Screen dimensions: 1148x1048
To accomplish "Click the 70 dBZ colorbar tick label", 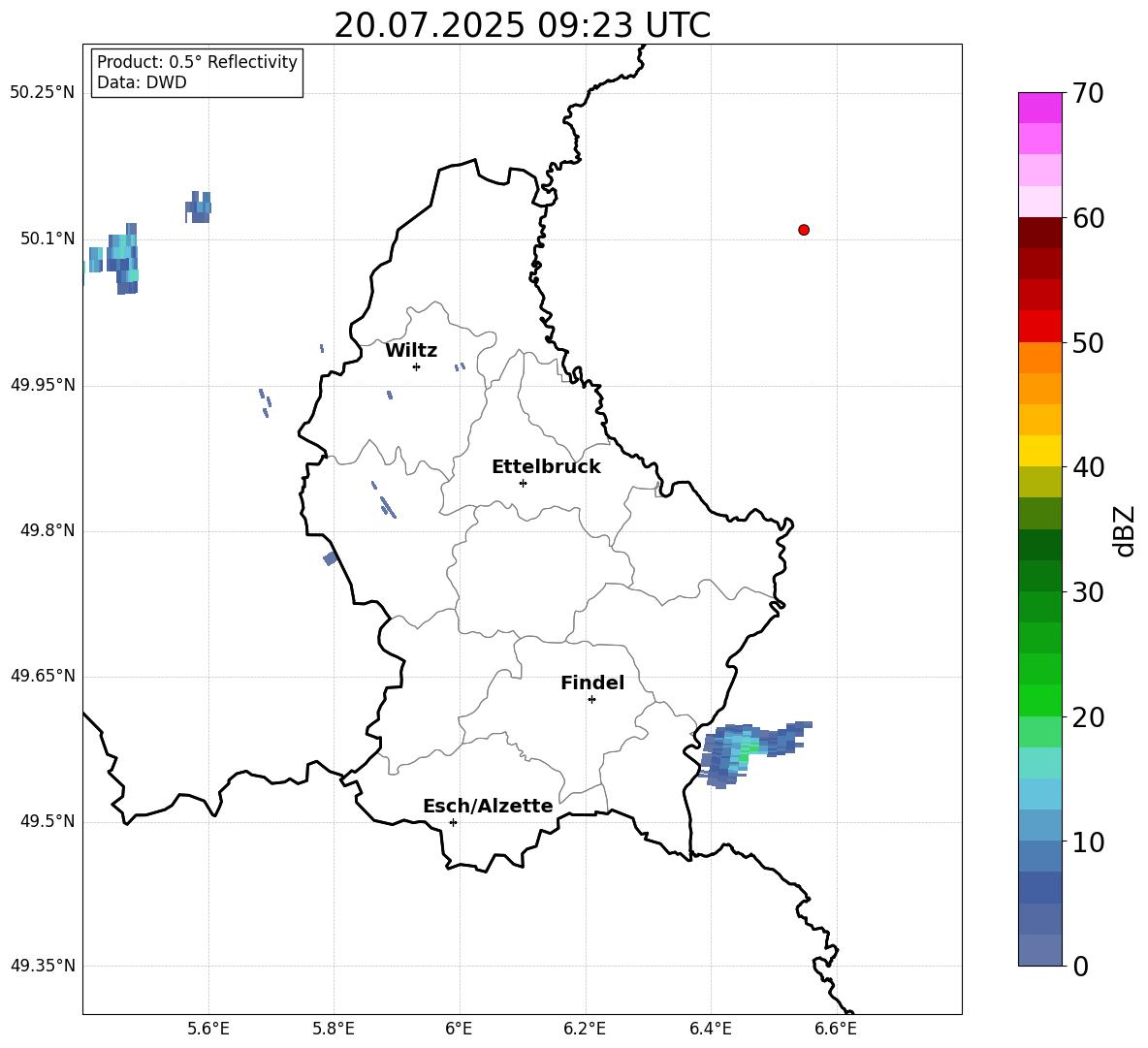I will (1088, 94).
